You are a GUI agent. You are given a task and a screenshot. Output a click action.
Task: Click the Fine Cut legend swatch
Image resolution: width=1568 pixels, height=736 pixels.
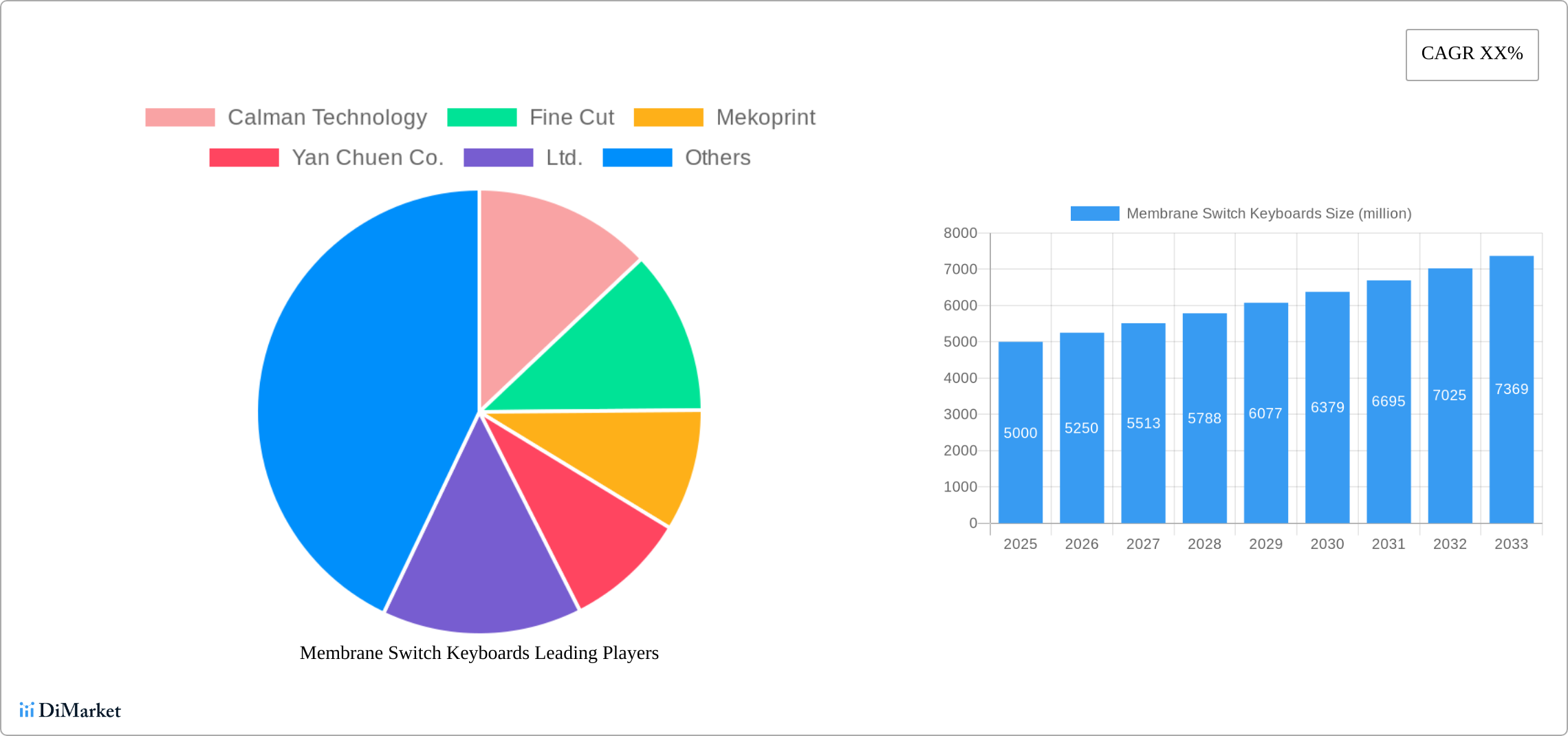481,117
